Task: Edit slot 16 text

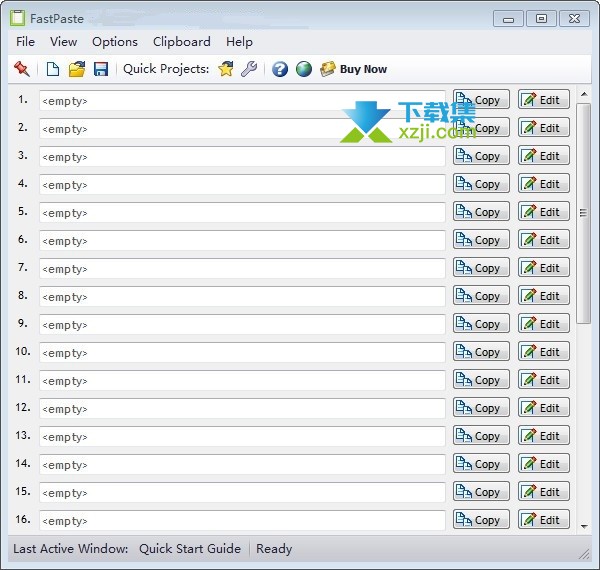Action: tap(544, 520)
